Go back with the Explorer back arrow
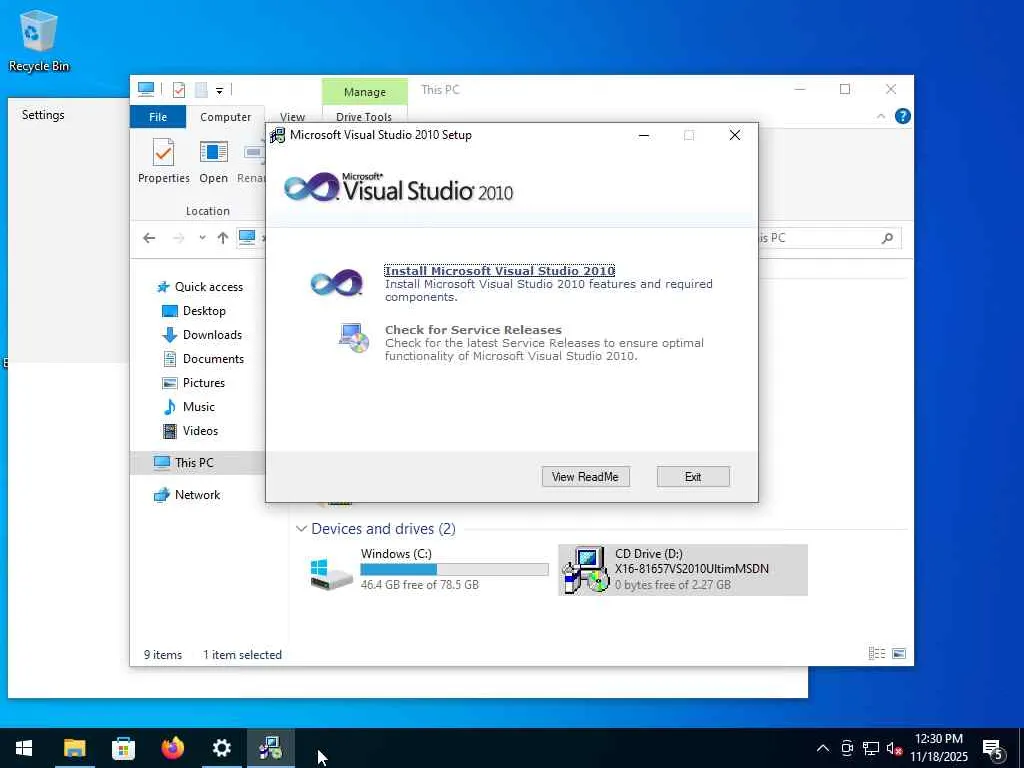1024x768 pixels. point(149,238)
